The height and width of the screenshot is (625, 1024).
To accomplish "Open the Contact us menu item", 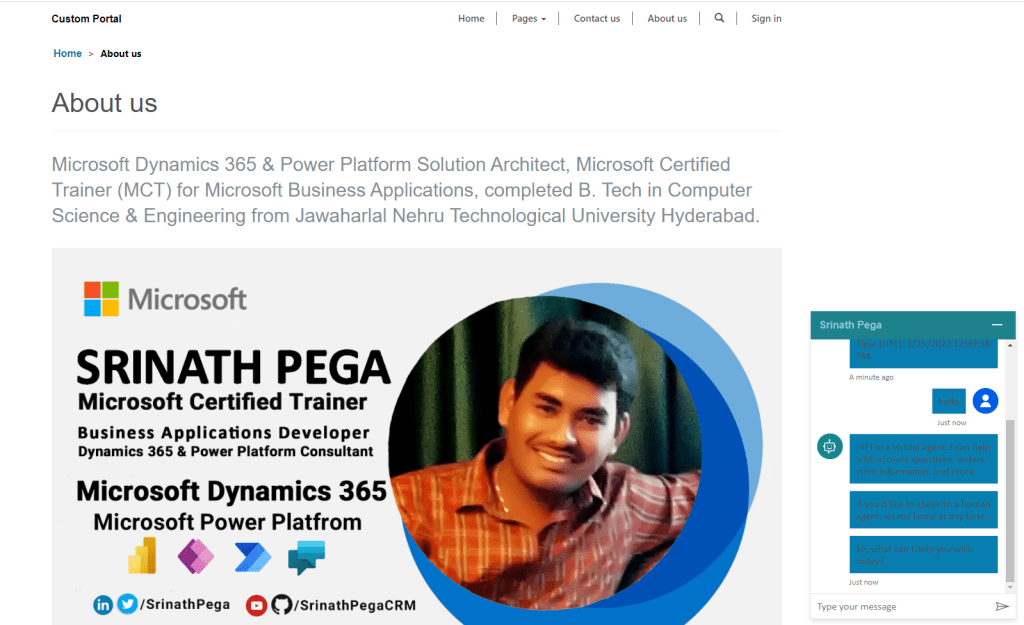I will (x=596, y=19).
